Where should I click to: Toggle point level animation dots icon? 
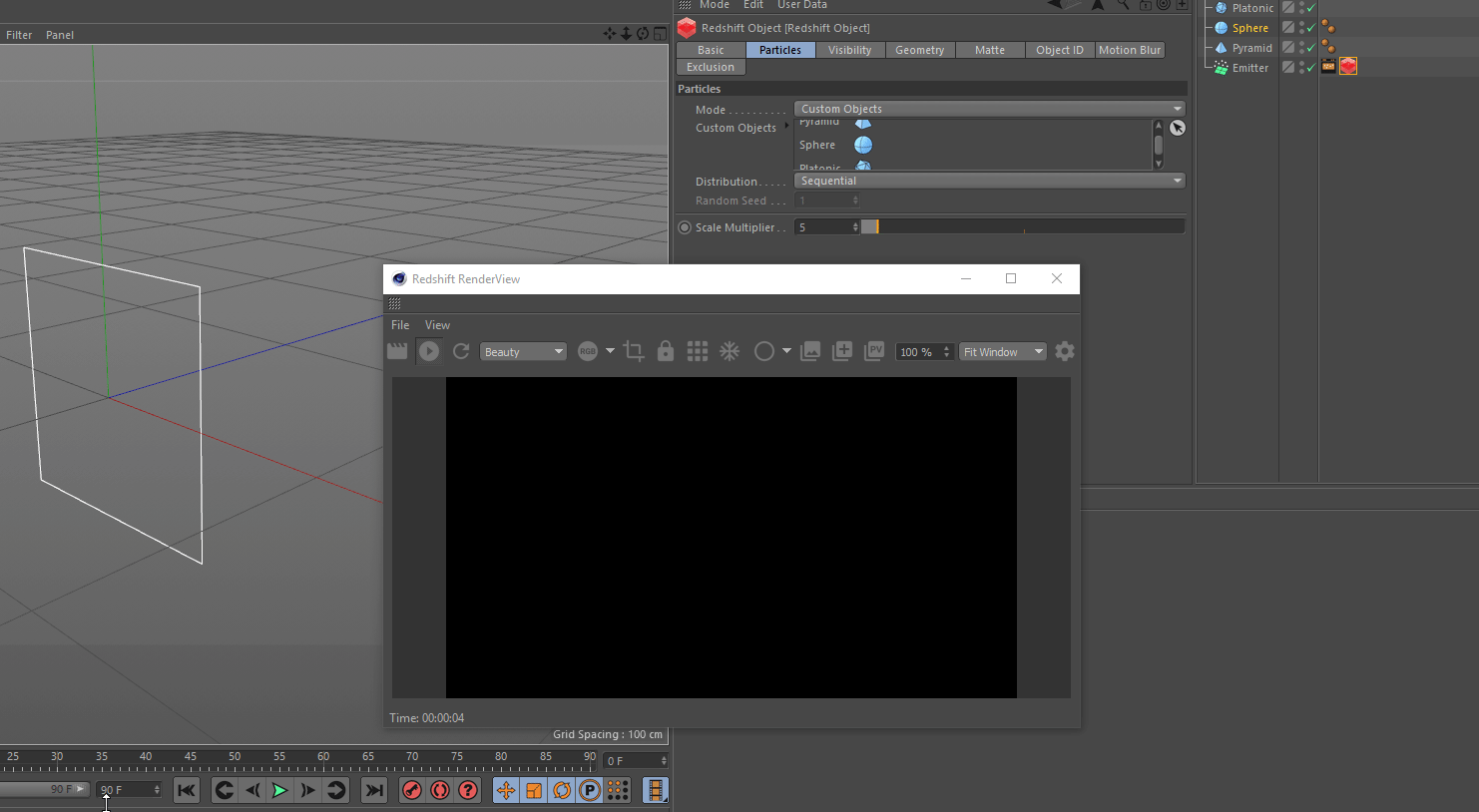[618, 790]
